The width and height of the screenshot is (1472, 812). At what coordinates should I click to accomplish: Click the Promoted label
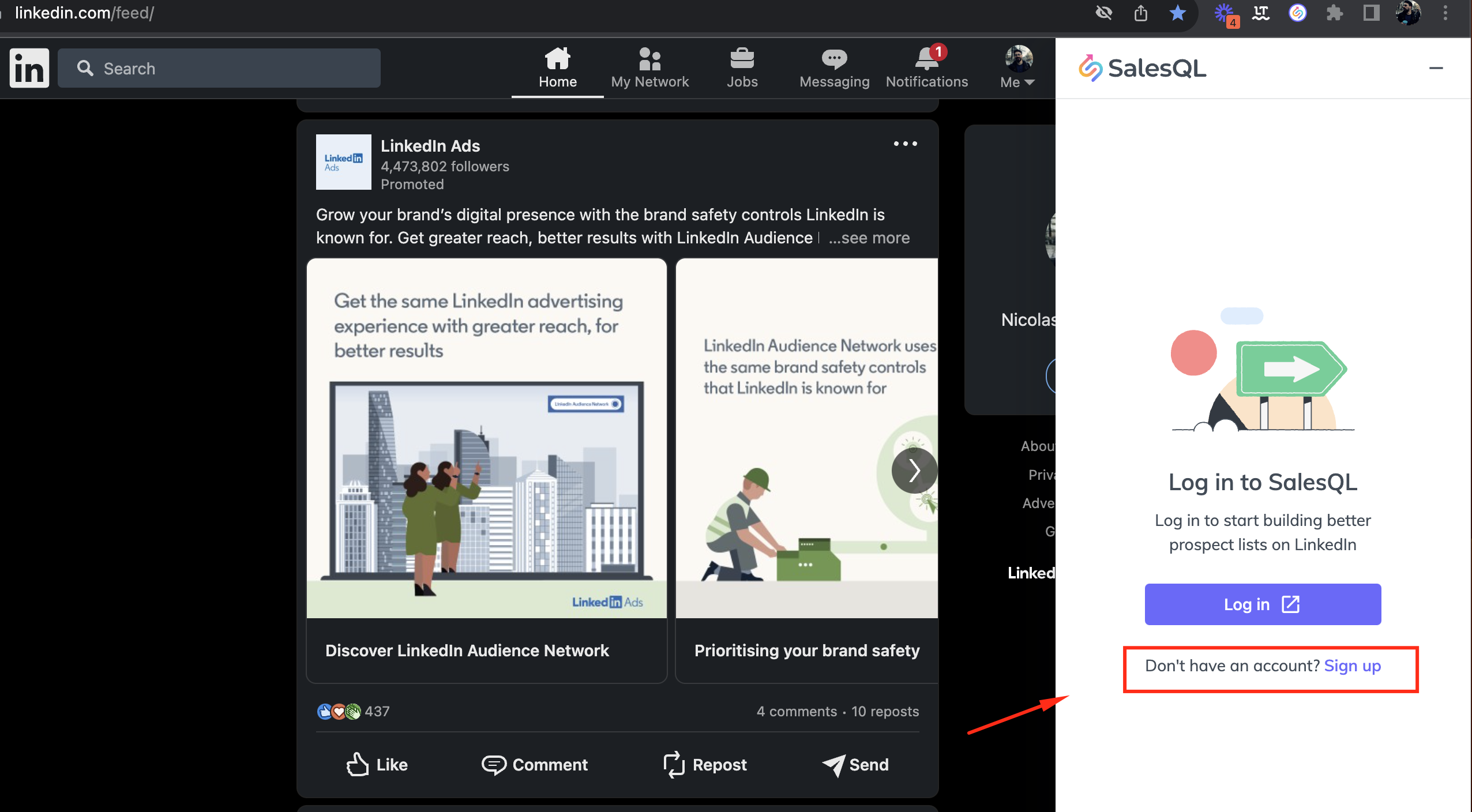[x=412, y=184]
